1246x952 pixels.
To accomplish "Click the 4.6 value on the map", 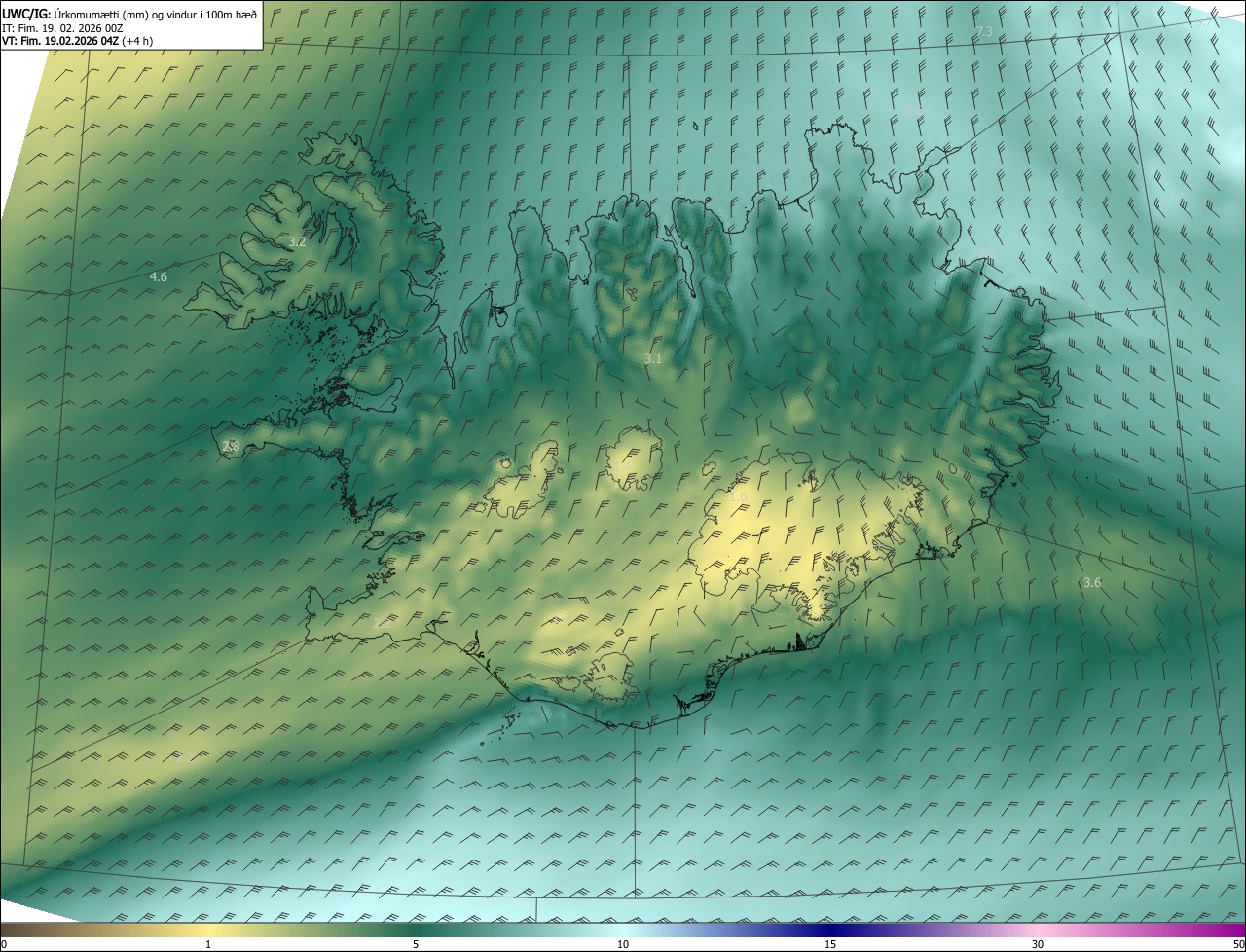I will coord(159,277).
